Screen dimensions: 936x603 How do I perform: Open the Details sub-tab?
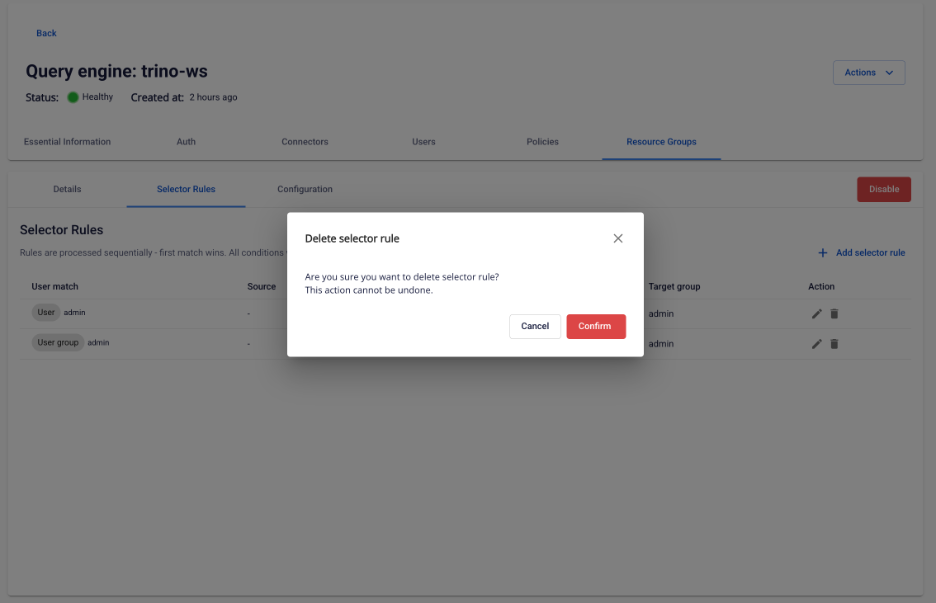(x=67, y=189)
